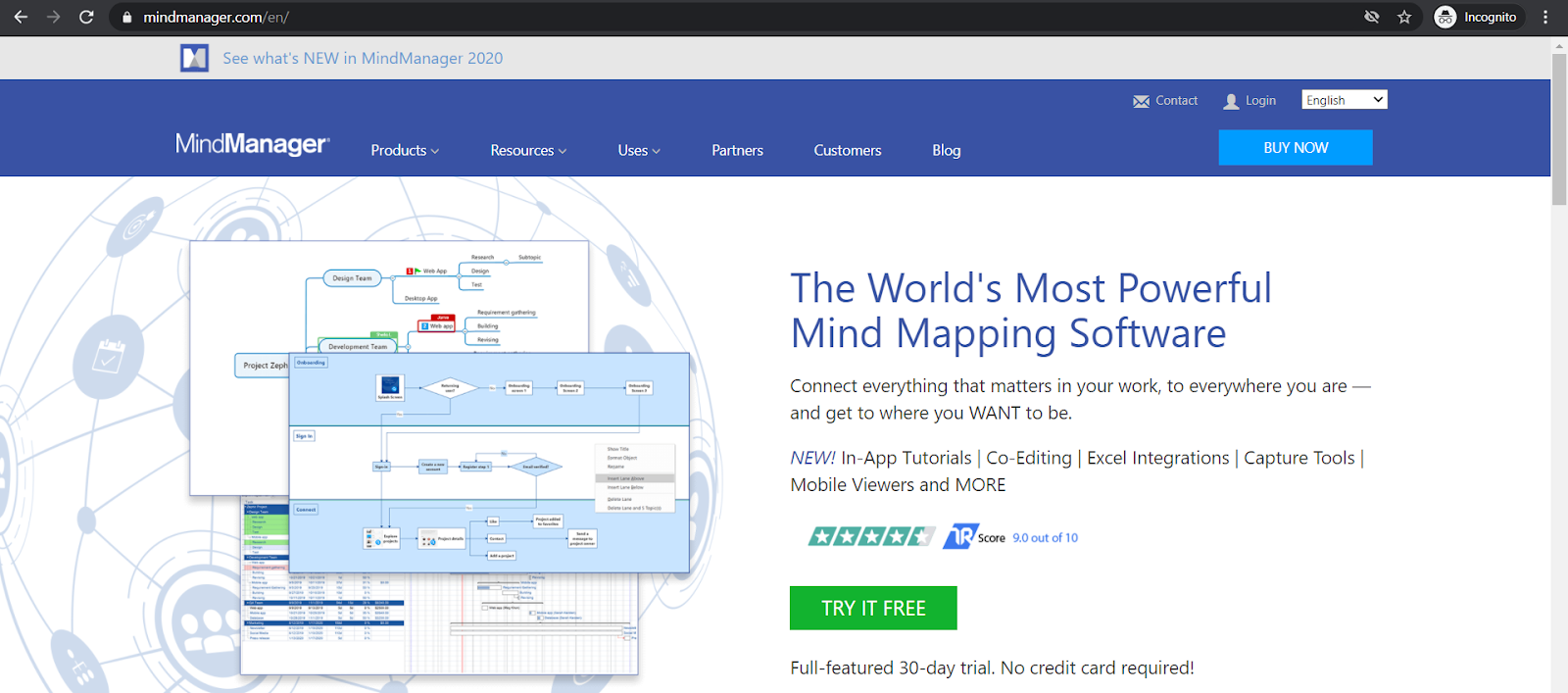Image resolution: width=1568 pixels, height=693 pixels.
Task: Click the World's Most Powerful headline
Action: (1031, 311)
